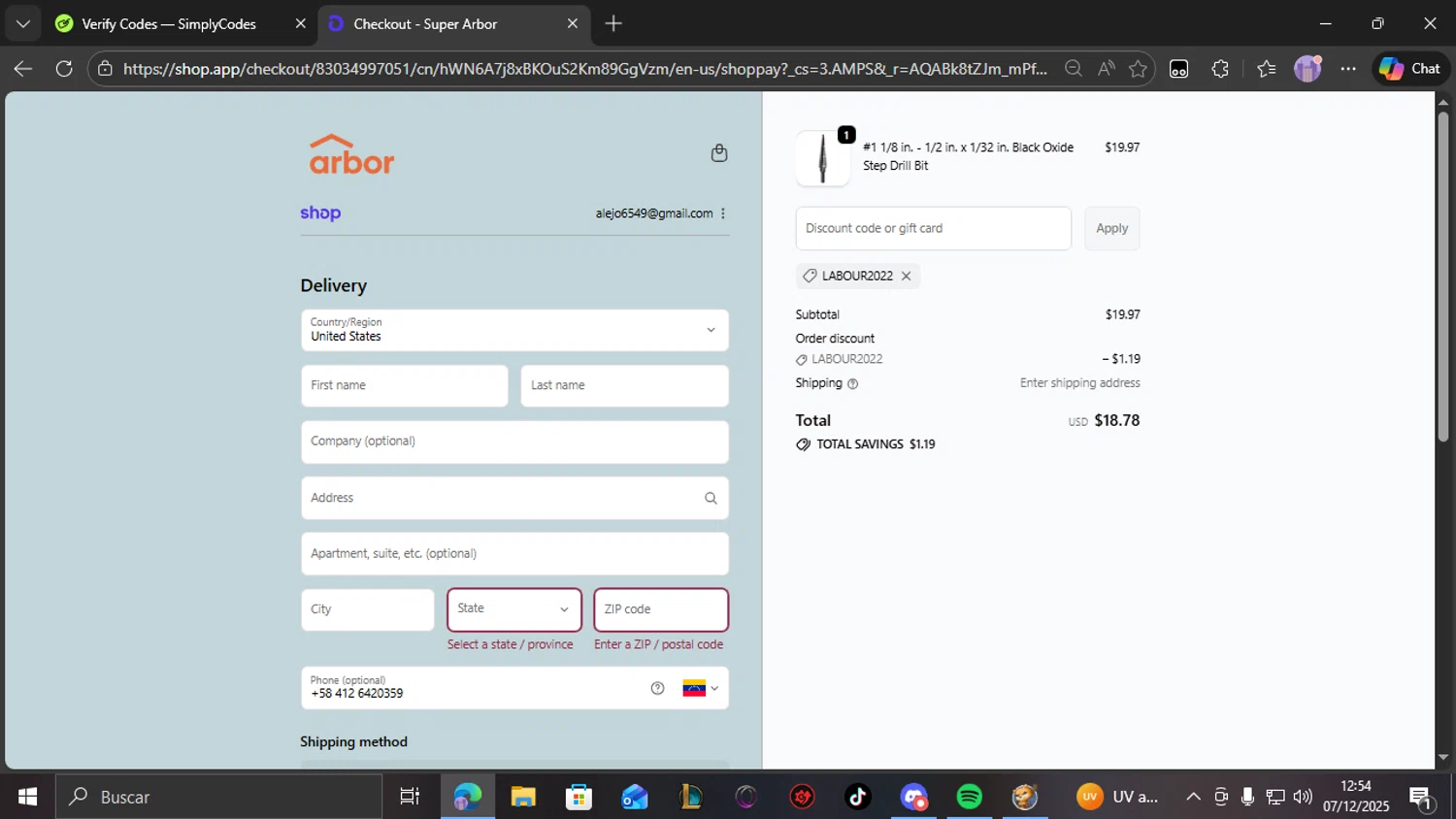Open Spotify from taskbar
Viewport: 1456px width, 819px height.
point(970,797)
